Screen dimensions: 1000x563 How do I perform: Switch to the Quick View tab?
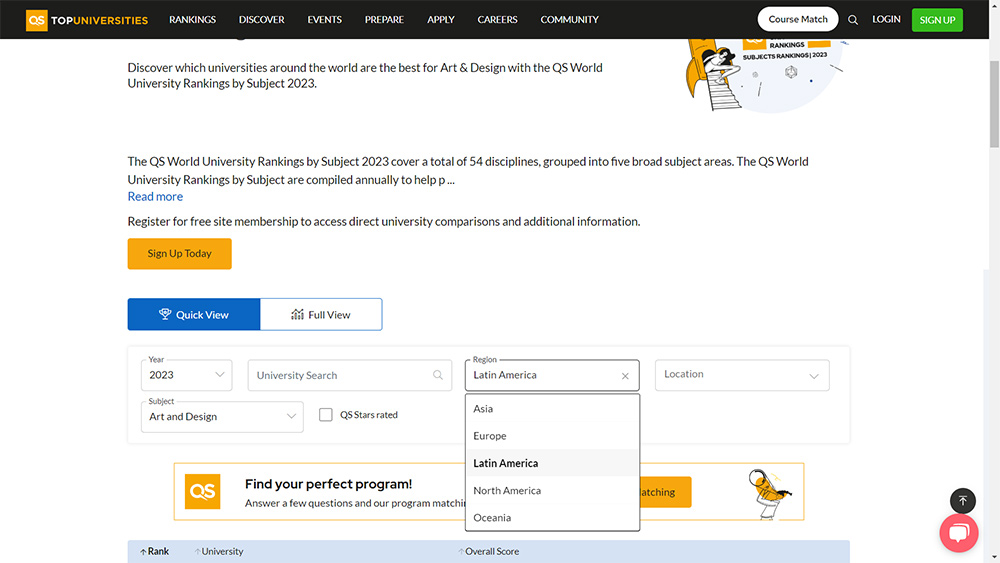click(x=194, y=314)
